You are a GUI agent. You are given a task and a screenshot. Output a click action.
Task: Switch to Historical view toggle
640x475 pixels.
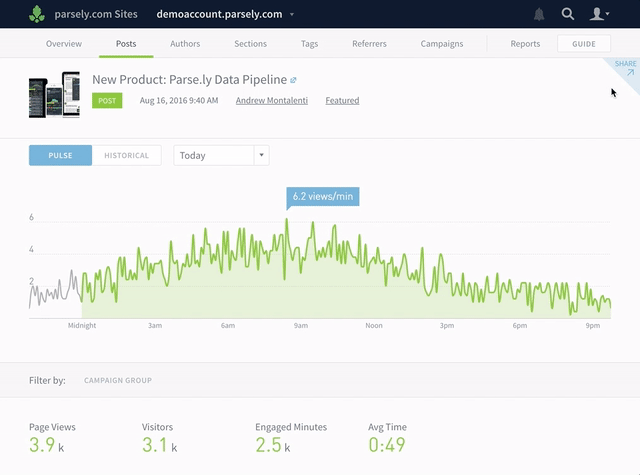[126, 155]
